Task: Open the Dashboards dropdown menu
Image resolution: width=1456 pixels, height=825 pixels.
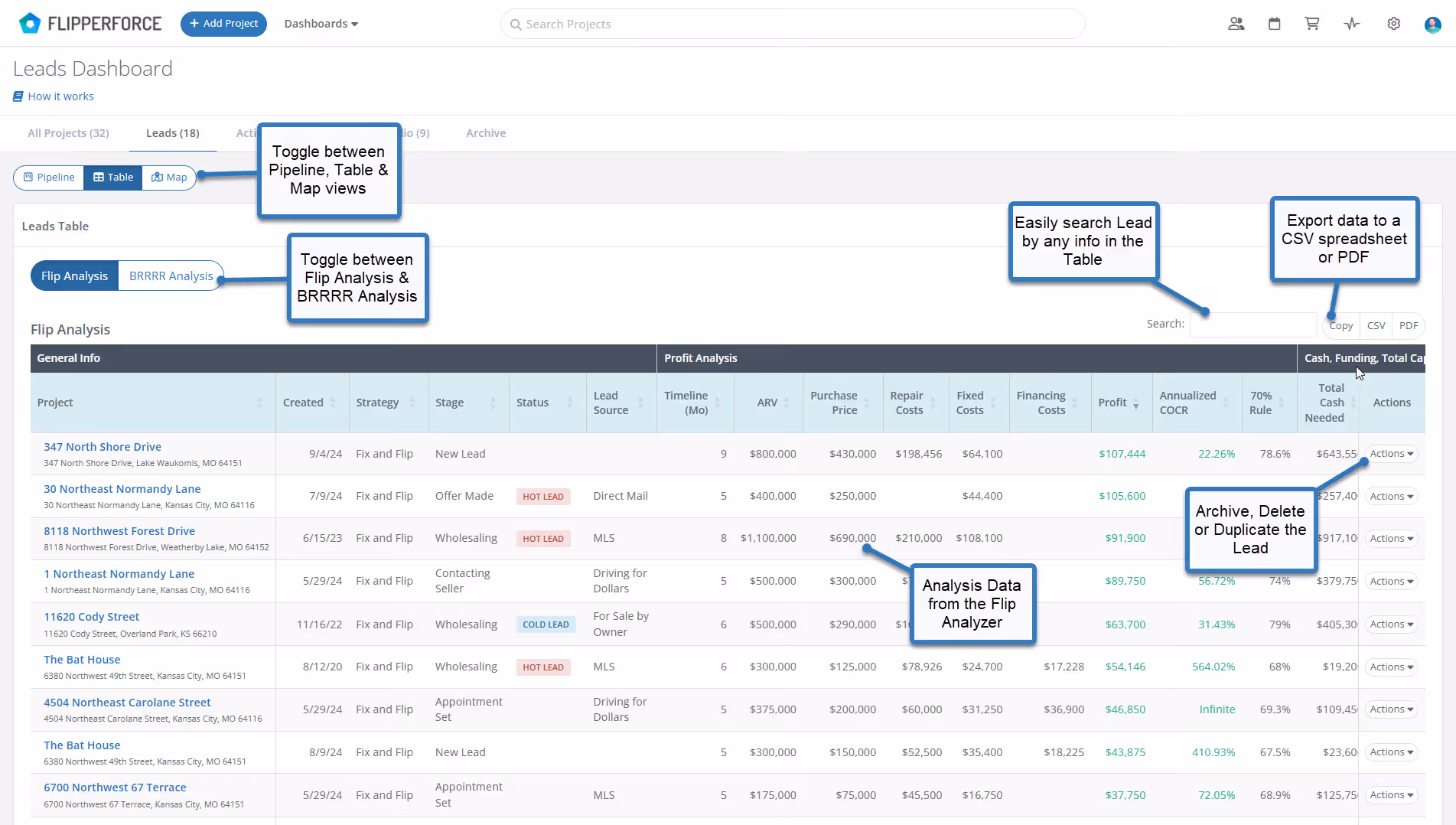Action: 321,24
